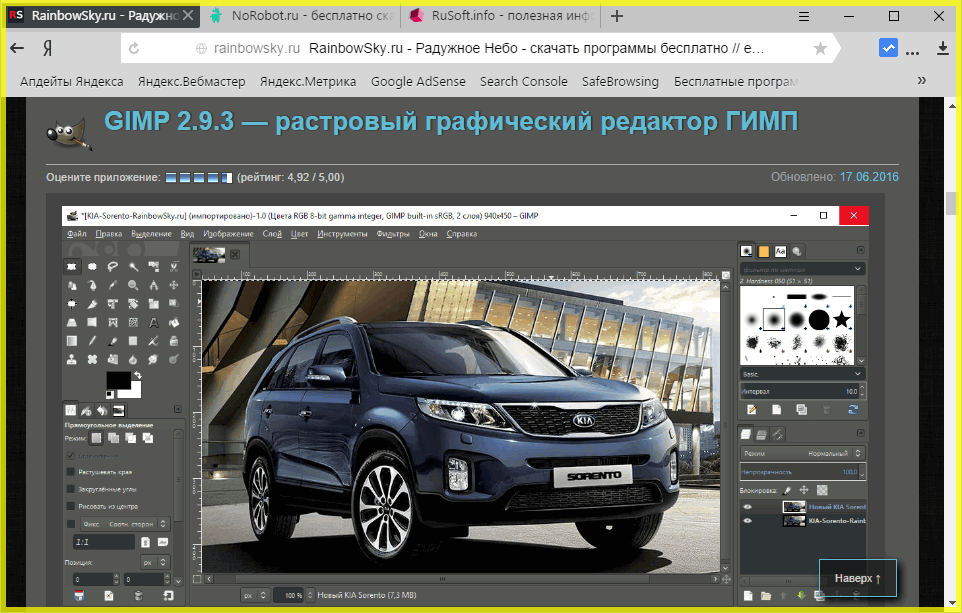Image resolution: width=962 pixels, height=613 pixels.
Task: Click the star to bookmark the page
Action: pos(820,48)
